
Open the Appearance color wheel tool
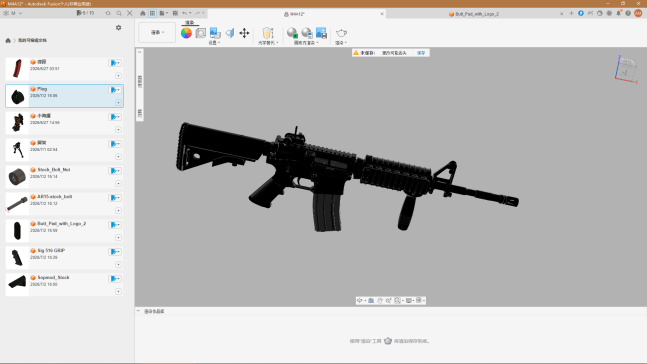point(186,33)
